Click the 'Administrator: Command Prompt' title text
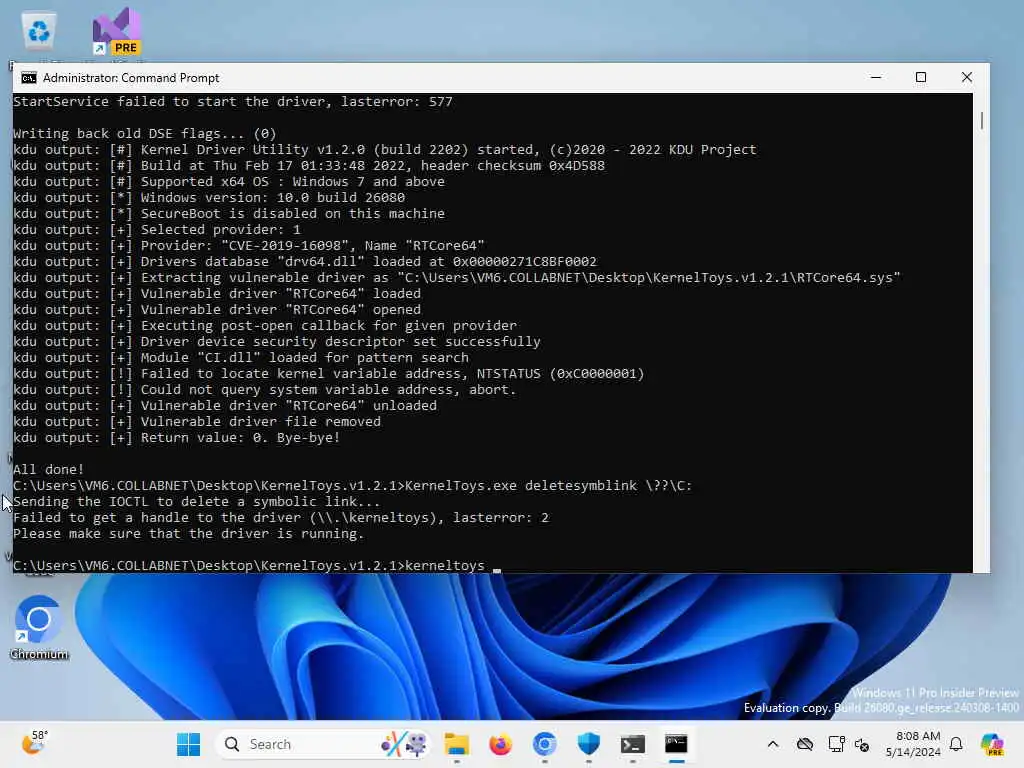The height and width of the screenshot is (768, 1024). coord(131,78)
